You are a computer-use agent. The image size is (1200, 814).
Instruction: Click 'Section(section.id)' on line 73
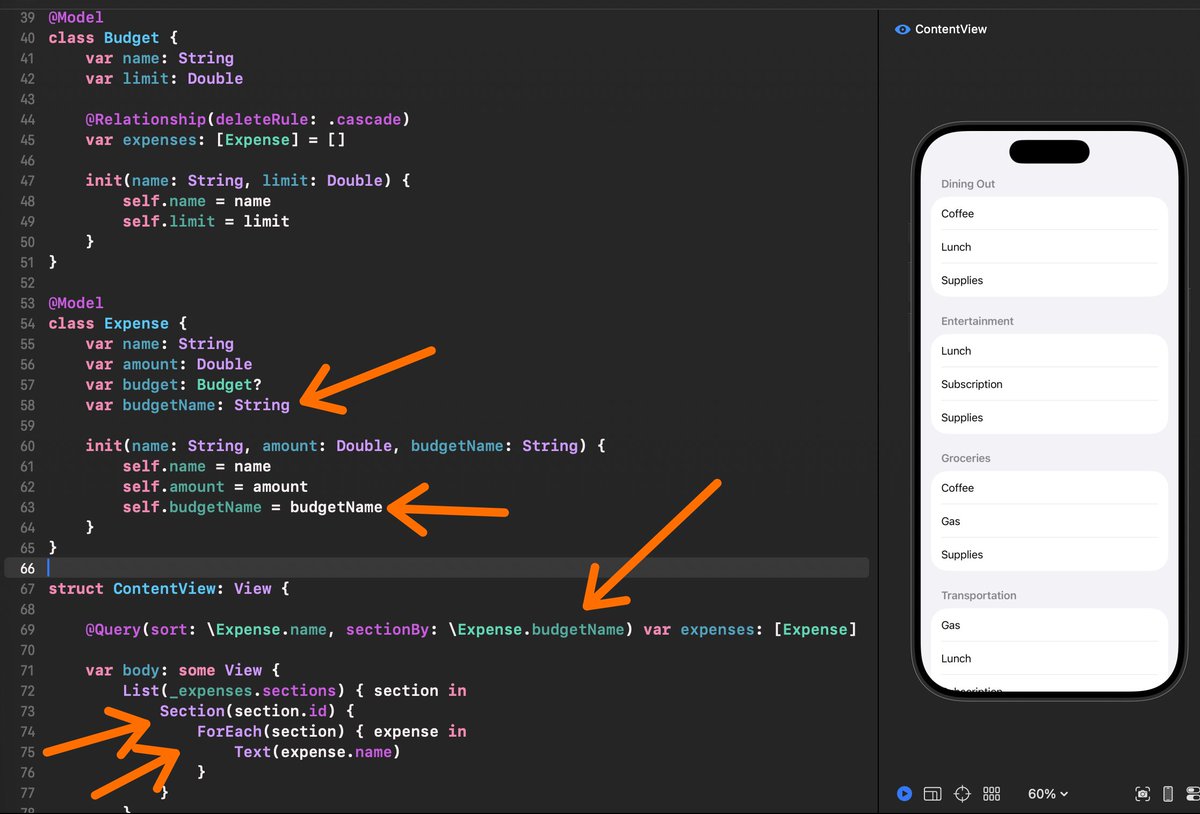point(257,712)
